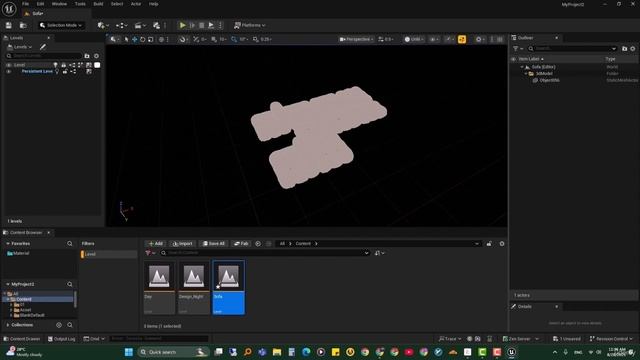
Task: Click the Unreal Engine logo
Action: 9,9
